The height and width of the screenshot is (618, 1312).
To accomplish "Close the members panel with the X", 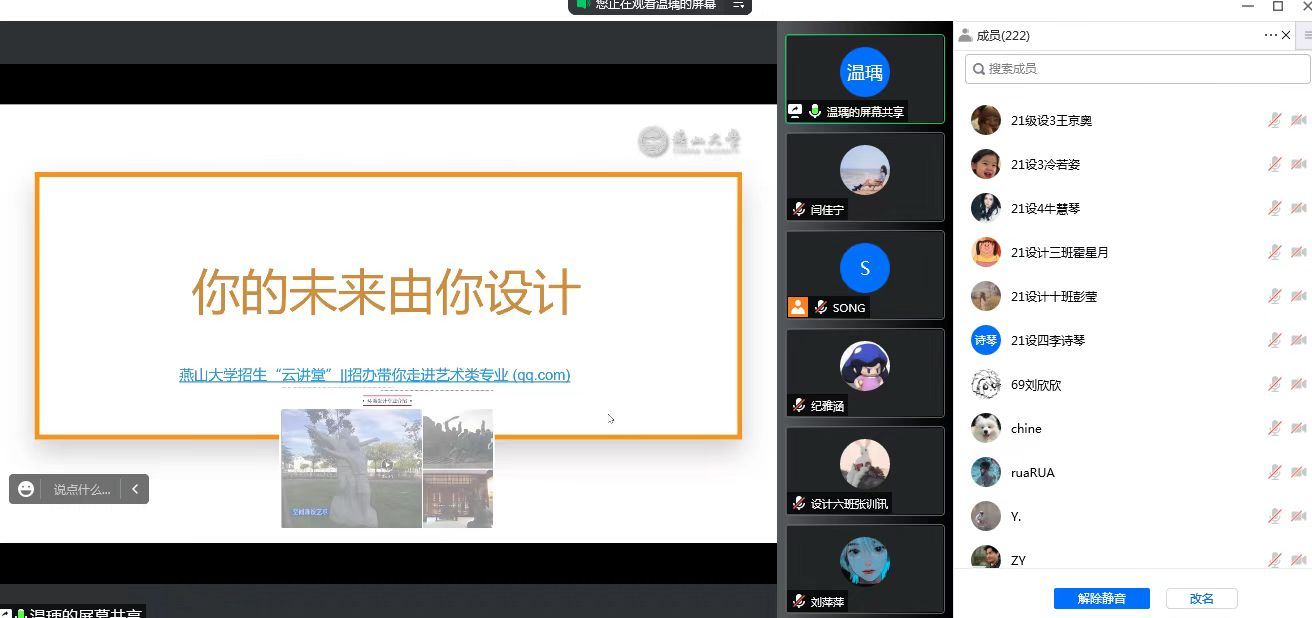I will 1286,35.
